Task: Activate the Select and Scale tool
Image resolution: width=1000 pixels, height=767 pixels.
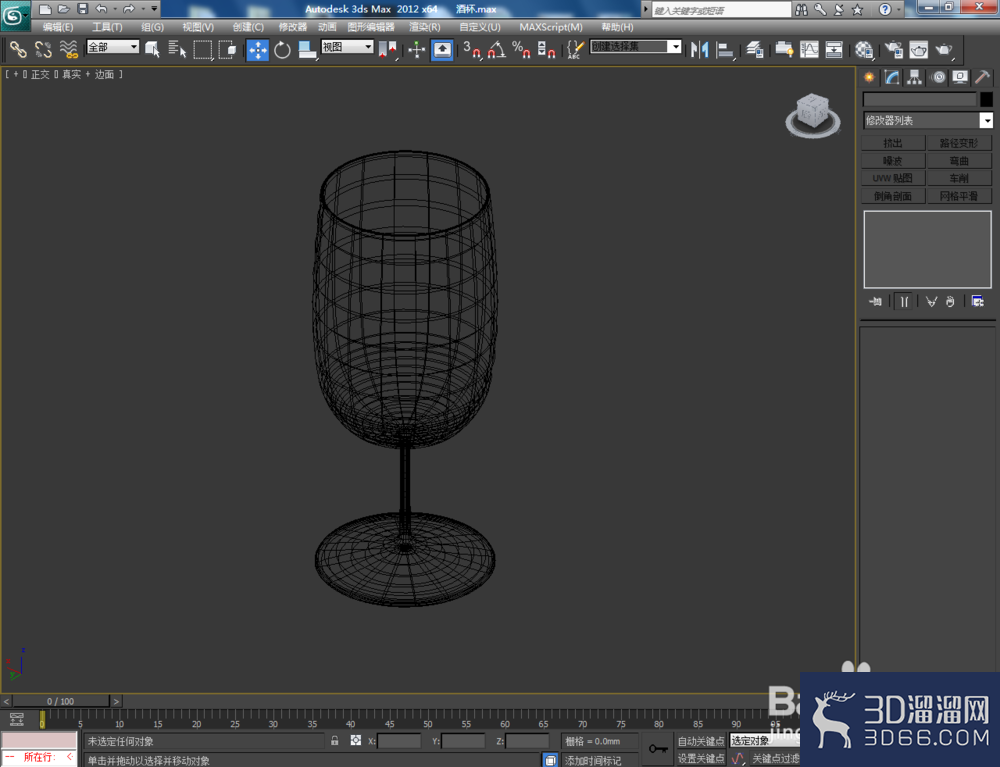Action: (307, 49)
